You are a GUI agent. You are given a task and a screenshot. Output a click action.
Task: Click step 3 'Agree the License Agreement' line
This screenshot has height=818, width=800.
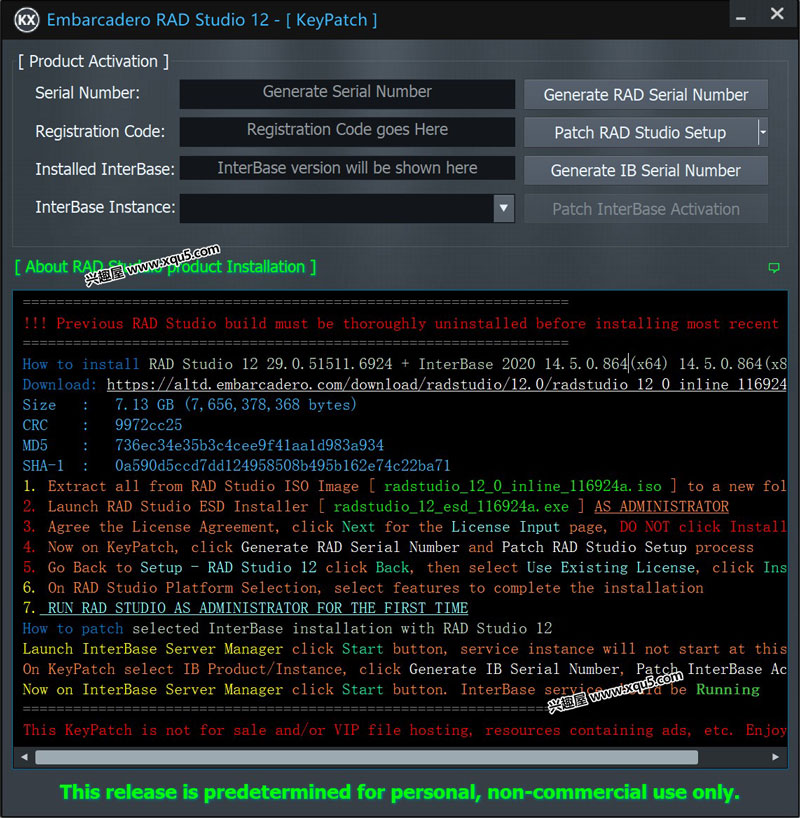point(404,527)
